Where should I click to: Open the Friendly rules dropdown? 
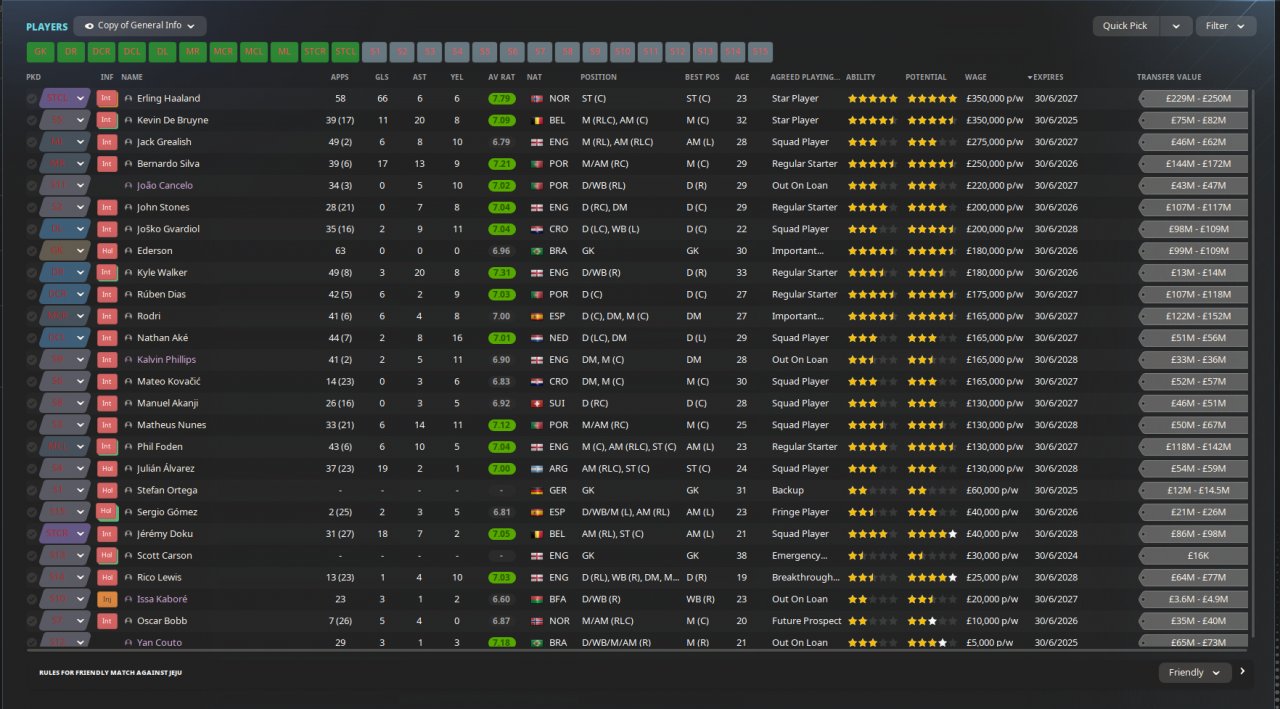[x=1194, y=673]
